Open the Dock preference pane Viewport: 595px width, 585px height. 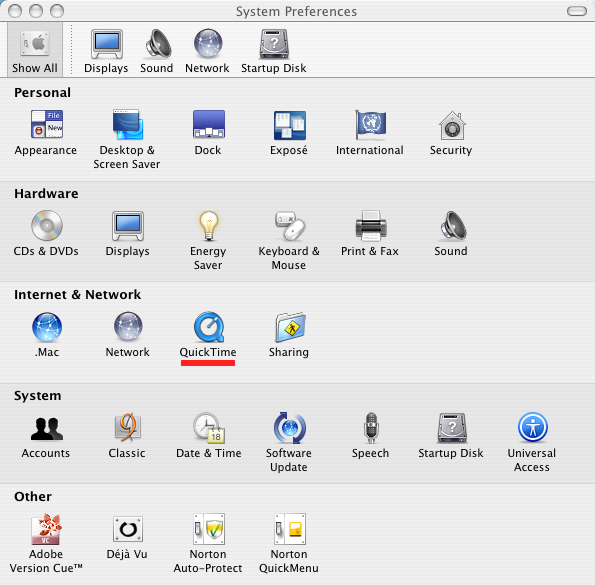coord(208,133)
